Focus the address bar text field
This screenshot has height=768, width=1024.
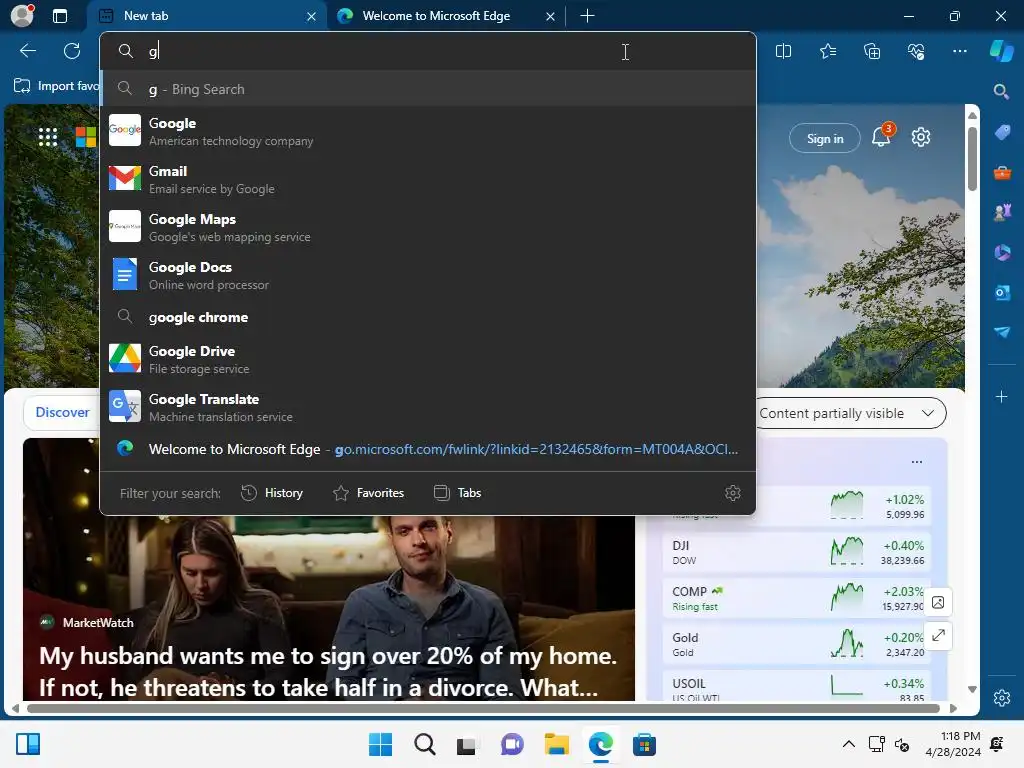[x=428, y=51]
